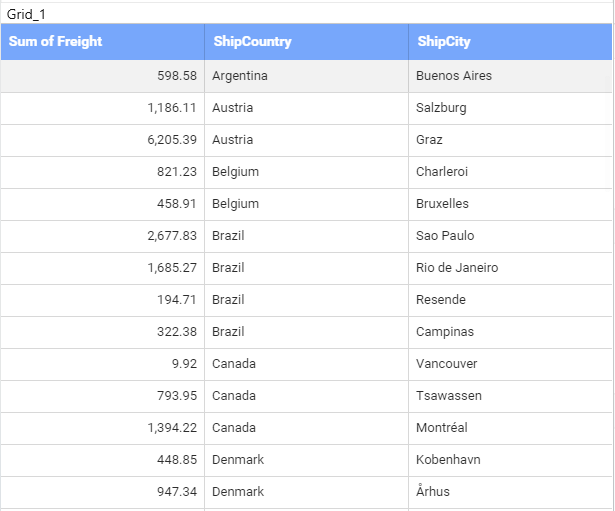Select the Sao Paulo city cell
This screenshot has width=615, height=511.
[445, 236]
